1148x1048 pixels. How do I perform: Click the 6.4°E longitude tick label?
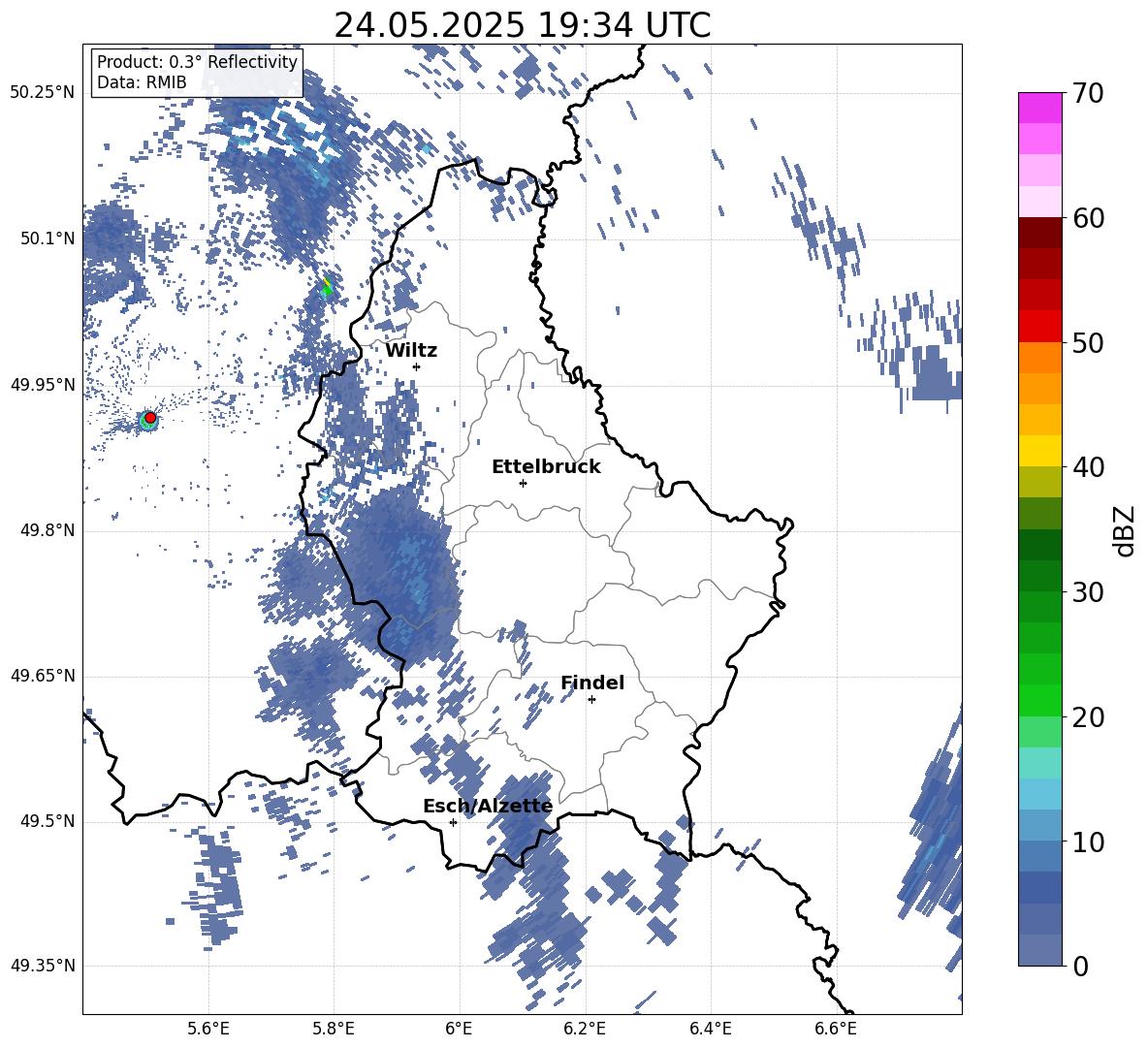[710, 1029]
